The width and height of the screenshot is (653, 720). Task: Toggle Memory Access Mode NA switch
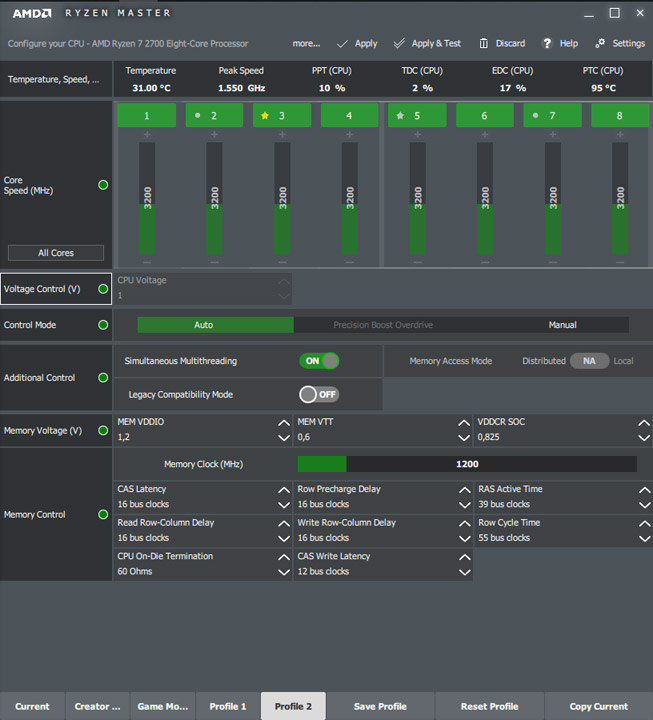click(589, 361)
